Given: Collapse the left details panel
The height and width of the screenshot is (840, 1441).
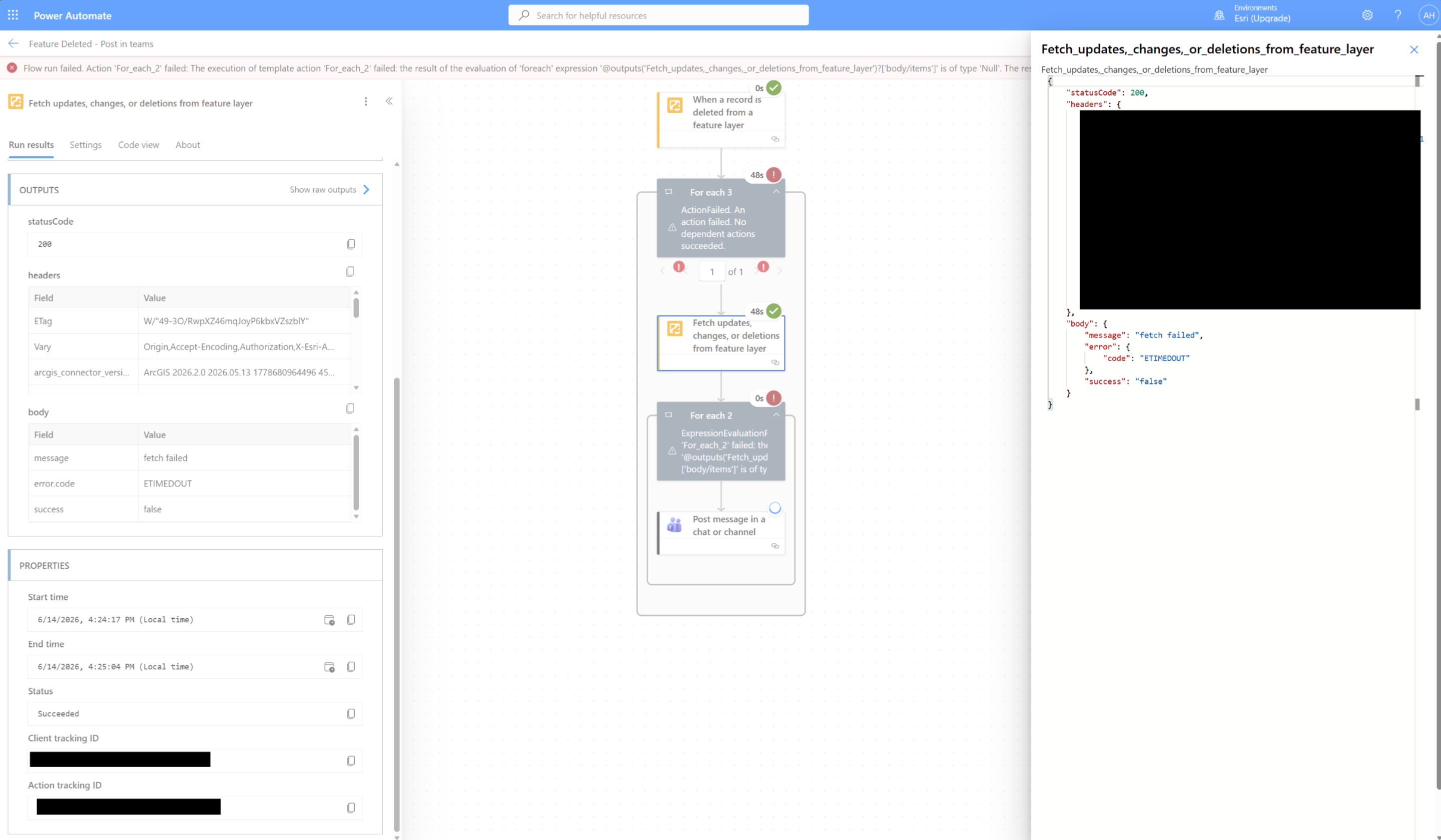Looking at the screenshot, I should [x=389, y=101].
